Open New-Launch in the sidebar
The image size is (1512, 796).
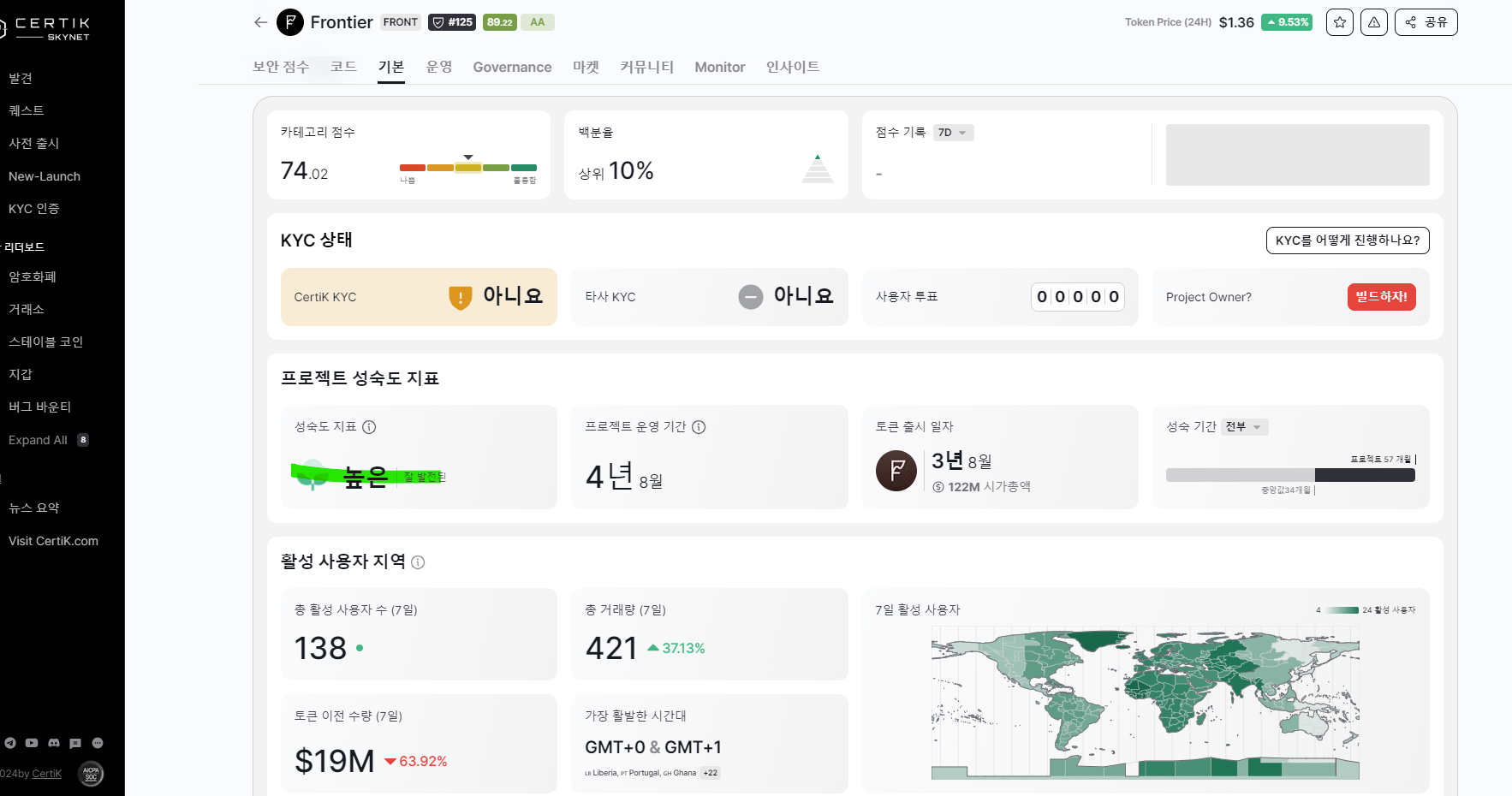(x=45, y=176)
